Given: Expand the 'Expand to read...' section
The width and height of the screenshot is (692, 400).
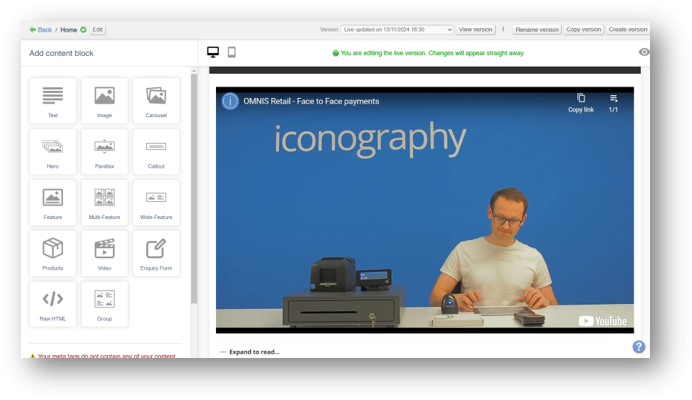Looking at the screenshot, I should point(250,352).
